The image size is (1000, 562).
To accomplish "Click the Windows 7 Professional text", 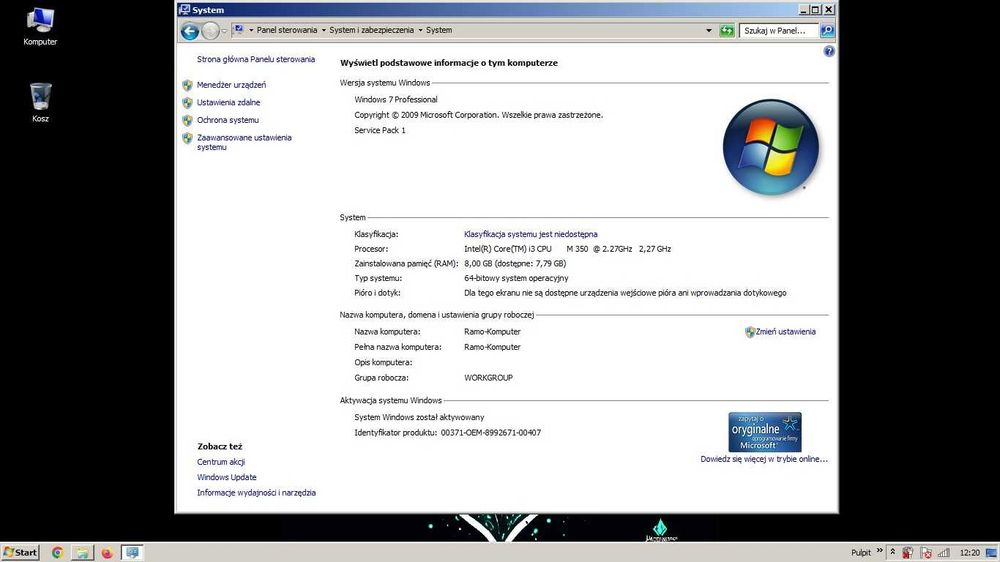I will (x=396, y=100).
